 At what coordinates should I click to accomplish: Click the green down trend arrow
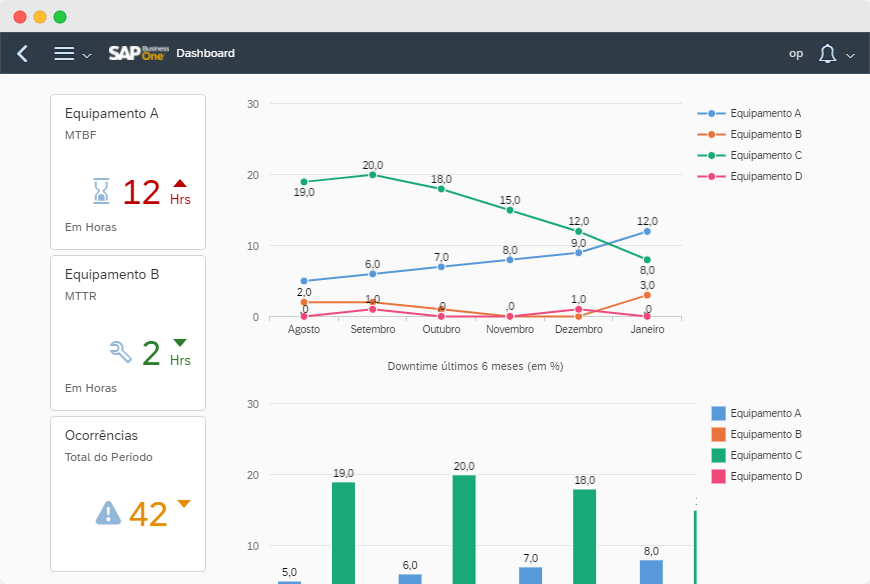coord(180,343)
